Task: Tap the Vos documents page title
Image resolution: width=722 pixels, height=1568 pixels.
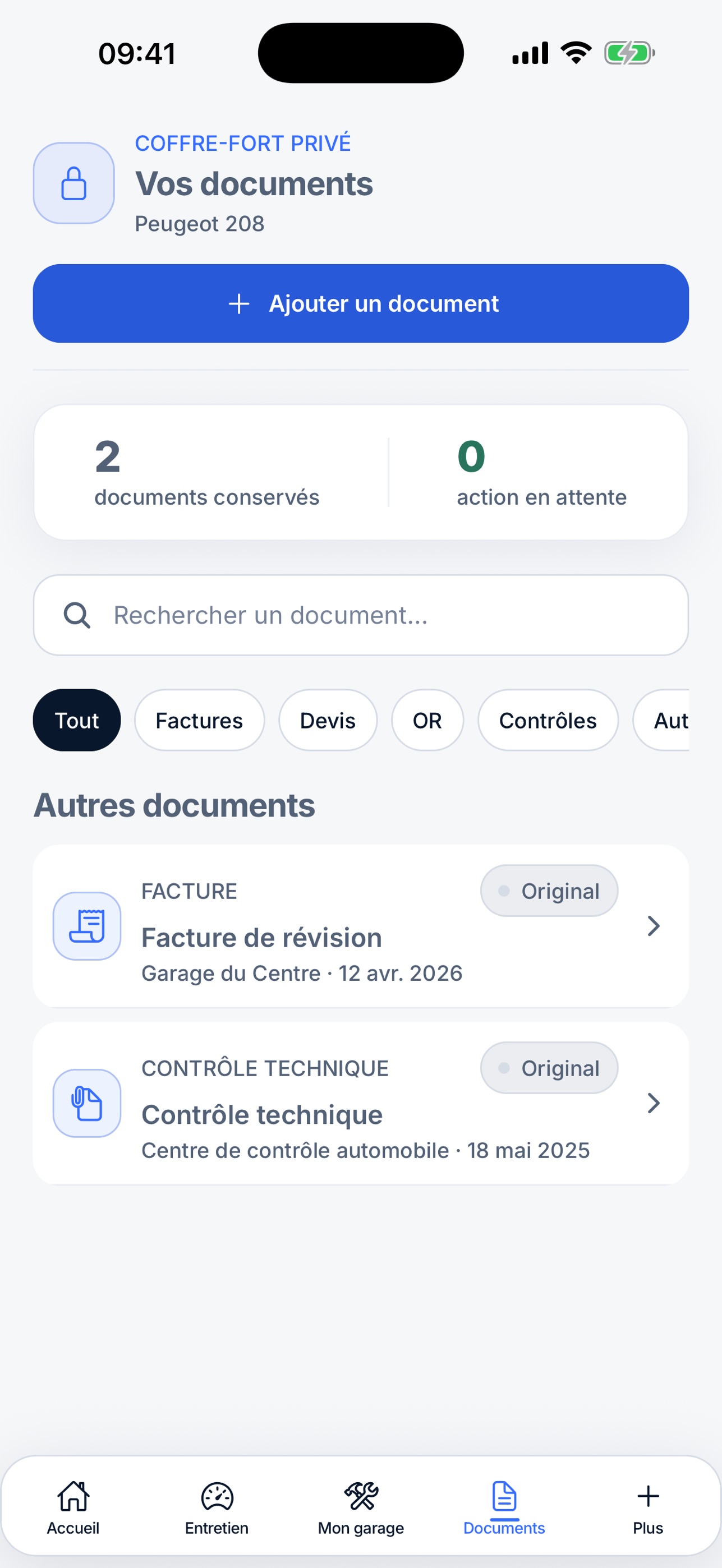Action: coord(254,184)
